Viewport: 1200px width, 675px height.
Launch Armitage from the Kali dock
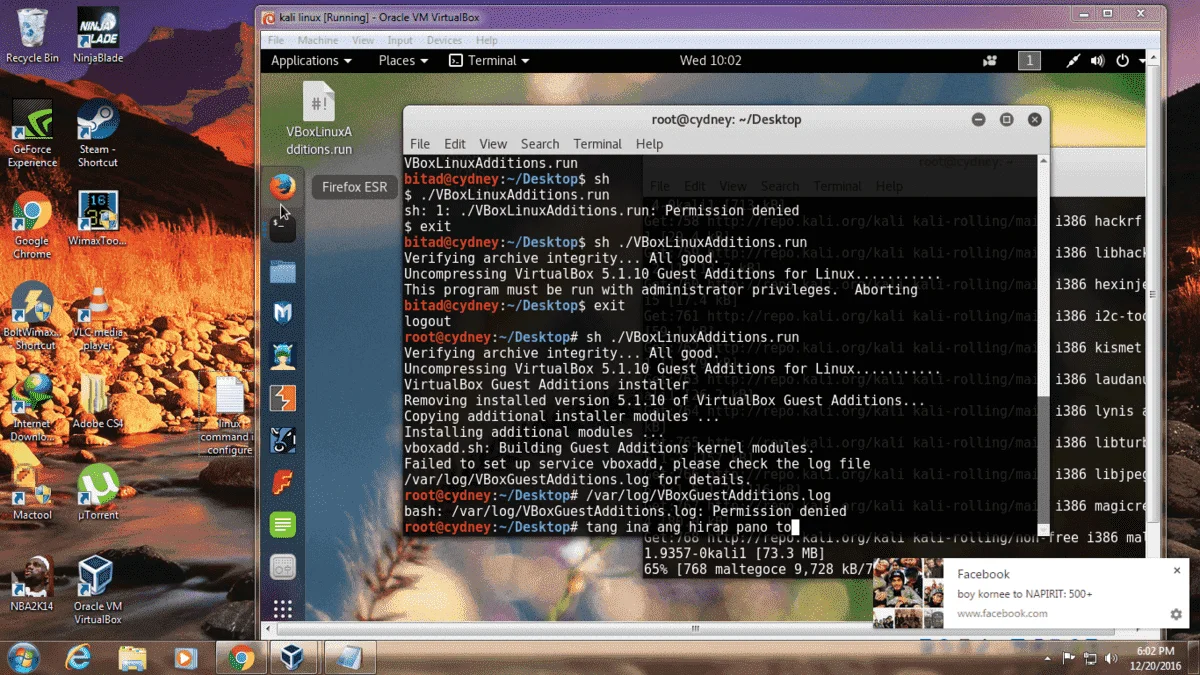point(283,355)
